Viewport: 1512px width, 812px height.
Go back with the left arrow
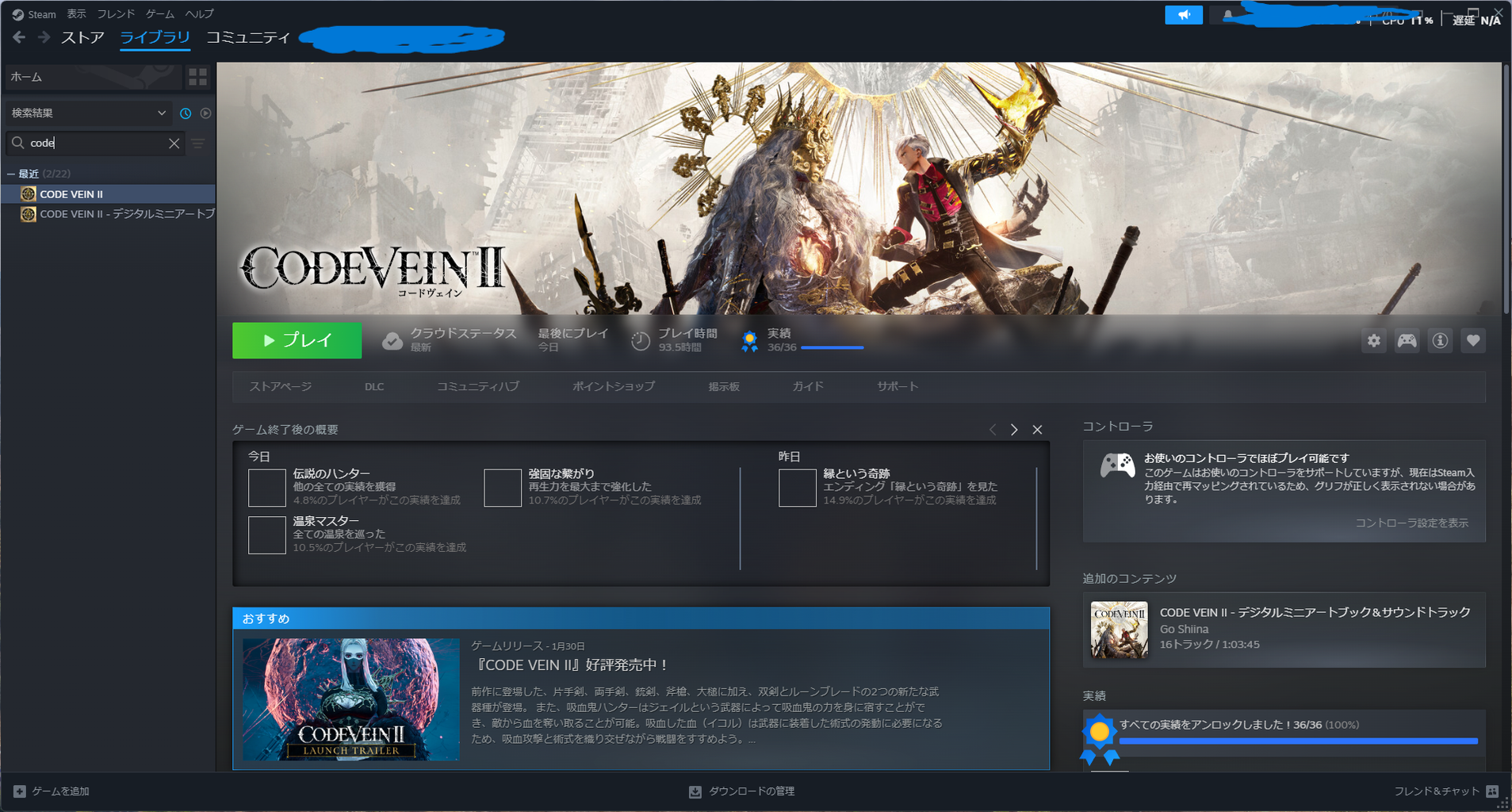19,37
